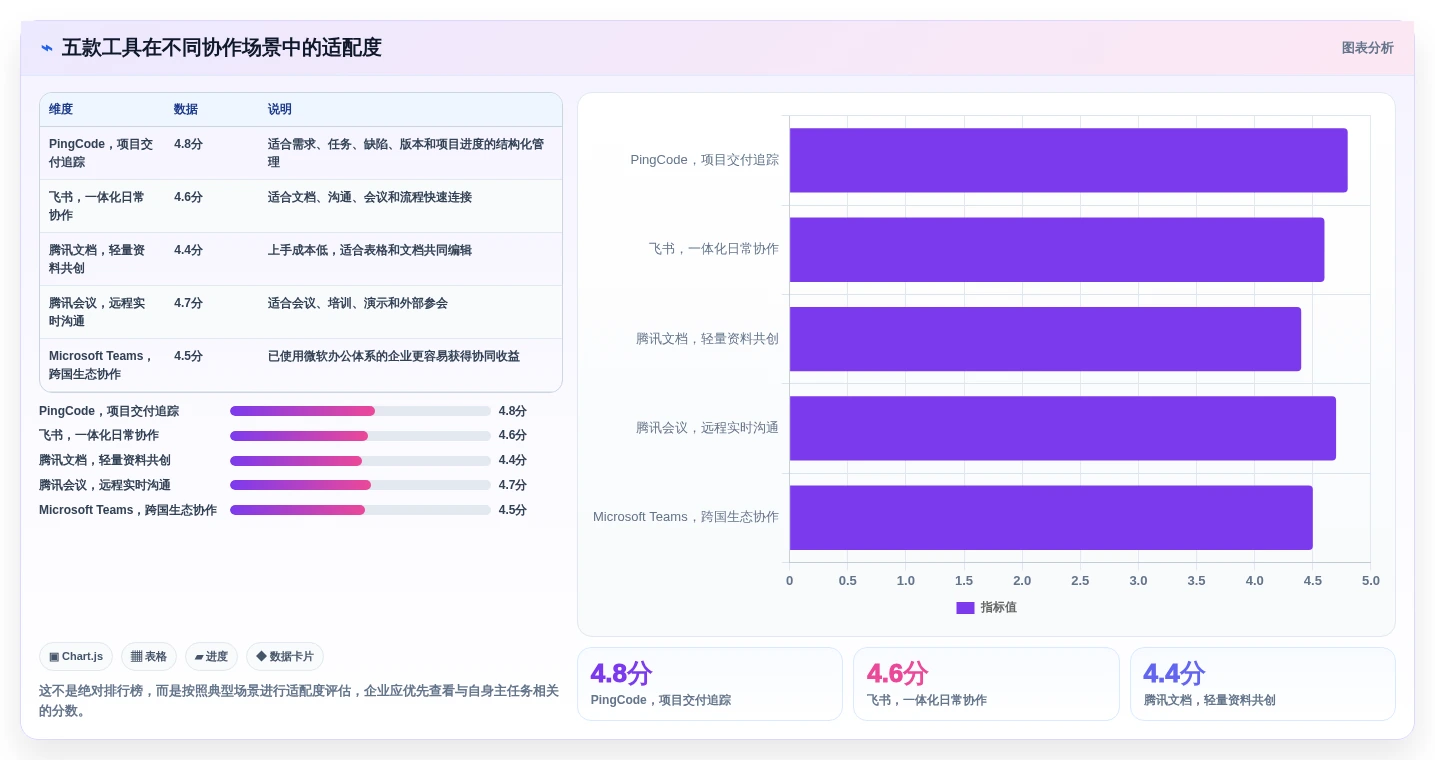Click 4.5分 in the table's Microsoft Teams row
The height and width of the screenshot is (760, 1435).
coord(188,356)
